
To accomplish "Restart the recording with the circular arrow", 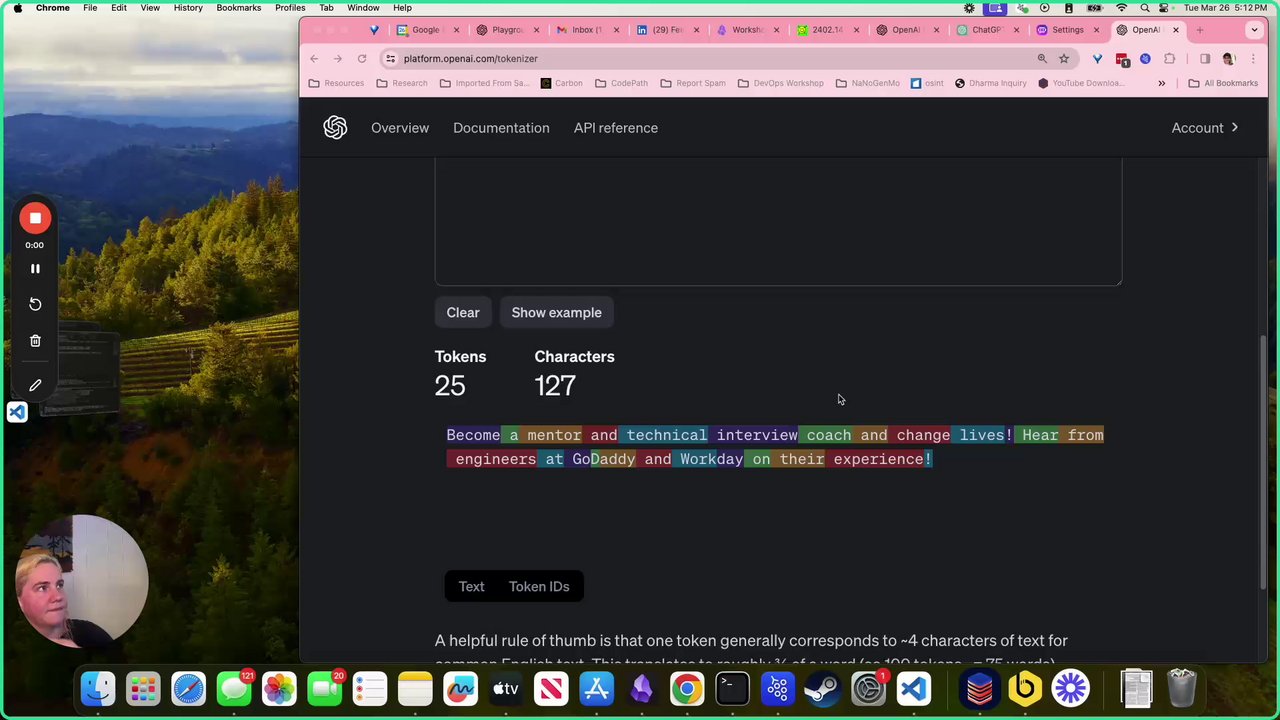I will [35, 304].
